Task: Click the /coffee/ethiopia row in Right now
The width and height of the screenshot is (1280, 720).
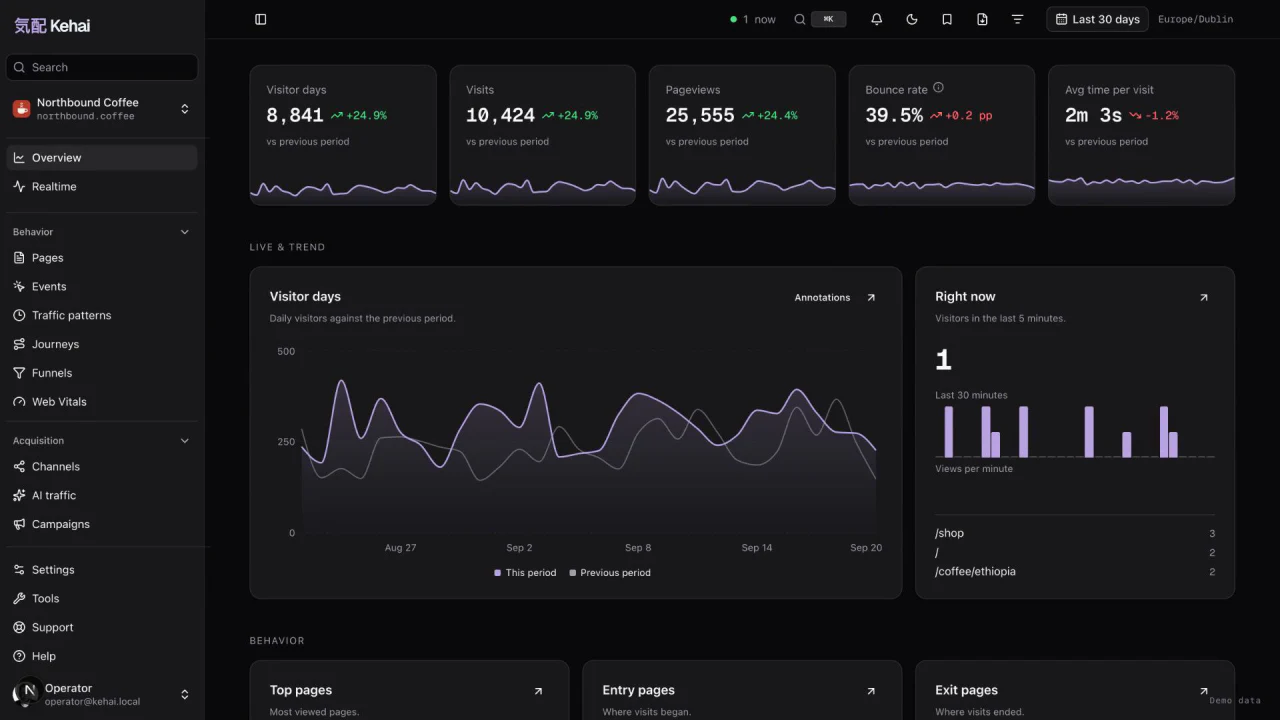Action: [x=1075, y=572]
